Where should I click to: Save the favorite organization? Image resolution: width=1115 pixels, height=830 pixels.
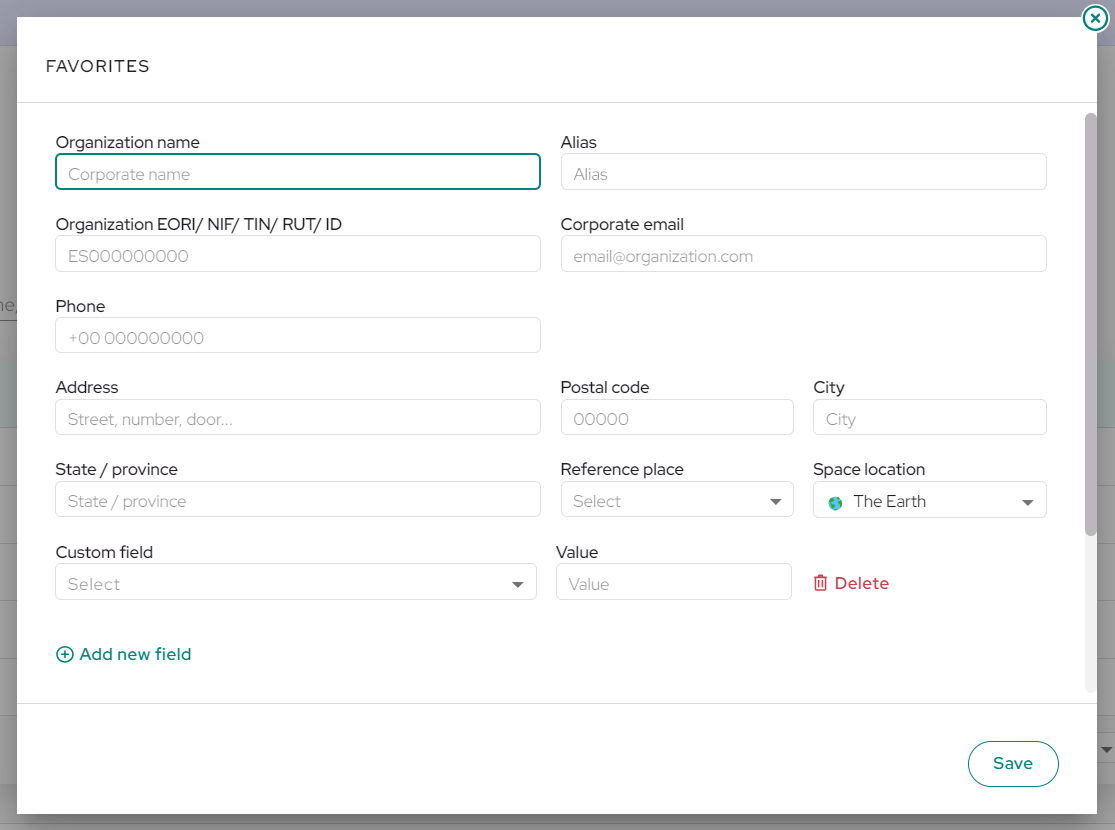click(1013, 764)
